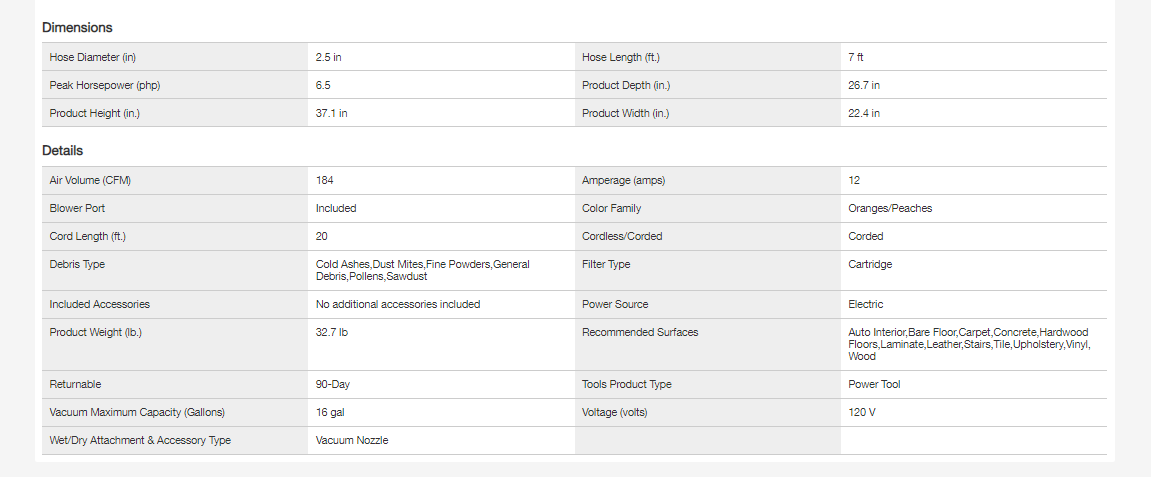1151x477 pixels.
Task: Click the Cord Length (ft.) label
Action: click(x=88, y=236)
